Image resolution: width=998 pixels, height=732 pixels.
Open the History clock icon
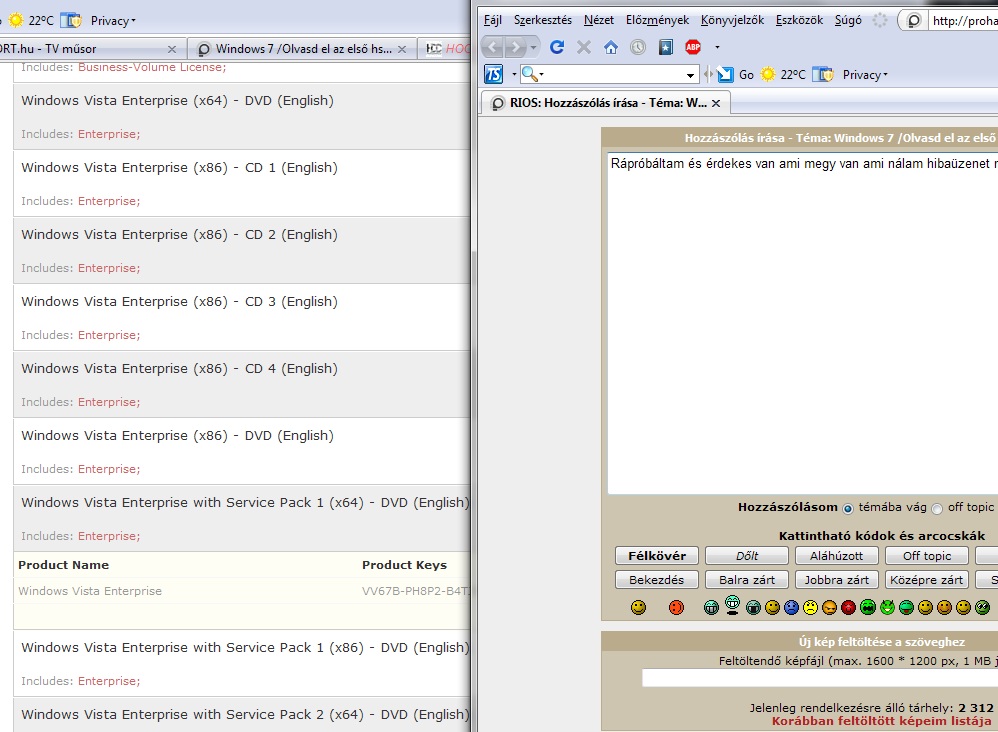pyautogui.click(x=638, y=47)
